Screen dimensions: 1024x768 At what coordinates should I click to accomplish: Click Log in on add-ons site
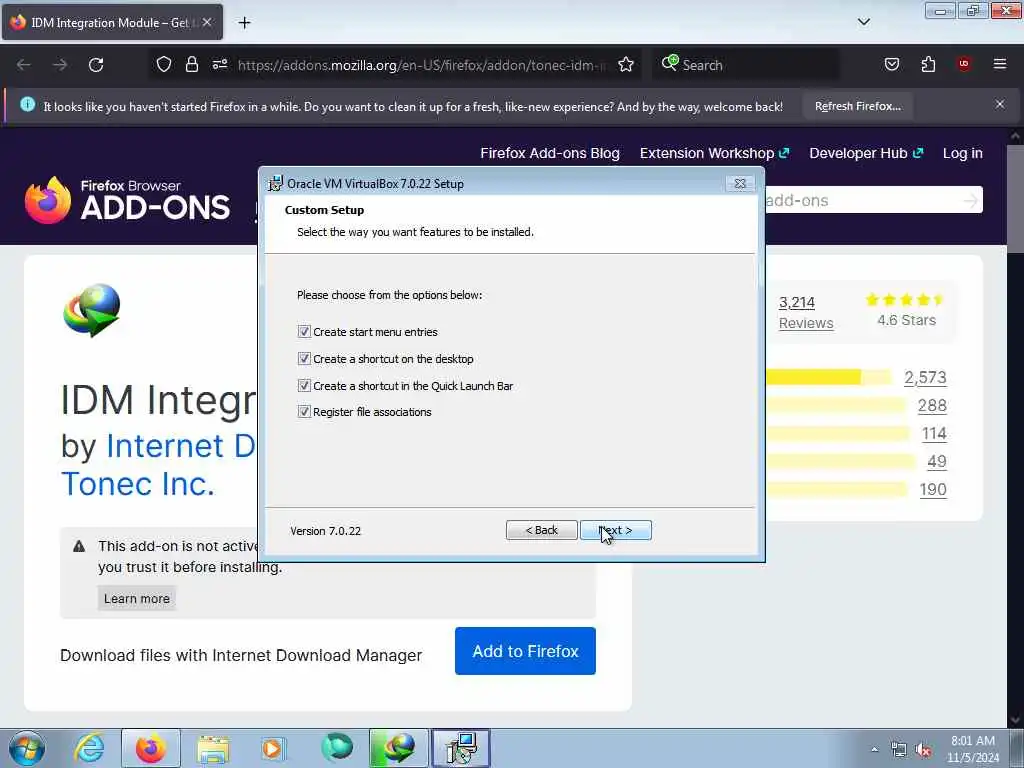(x=962, y=153)
